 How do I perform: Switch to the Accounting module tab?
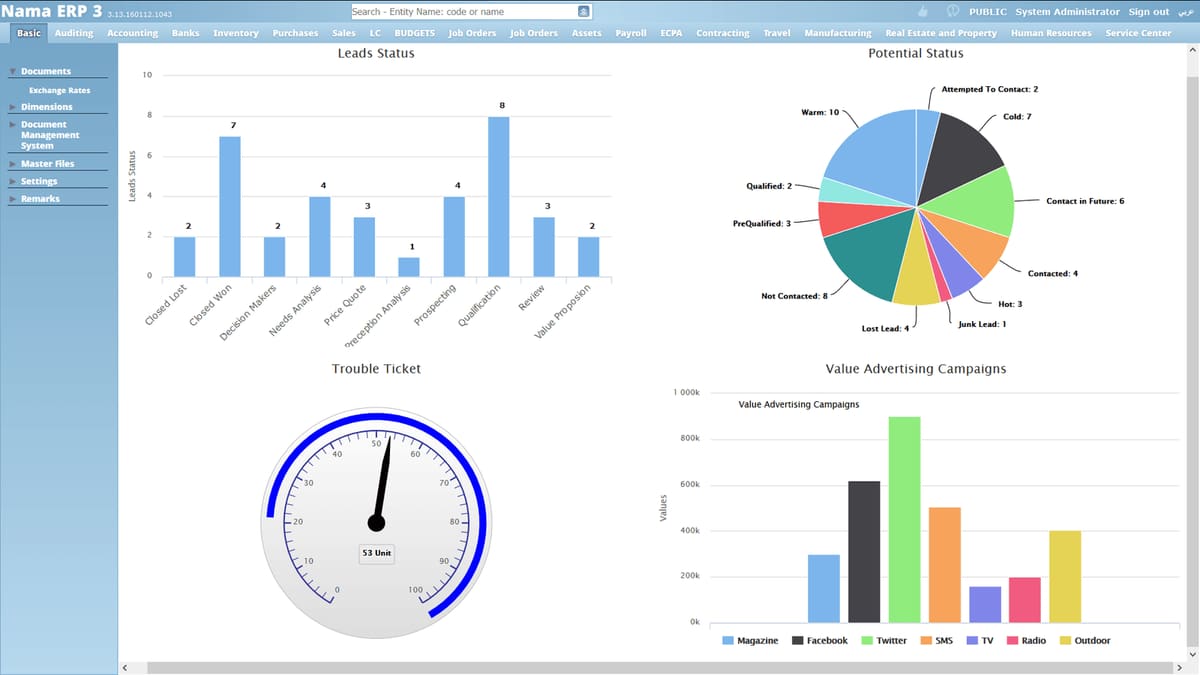click(133, 33)
